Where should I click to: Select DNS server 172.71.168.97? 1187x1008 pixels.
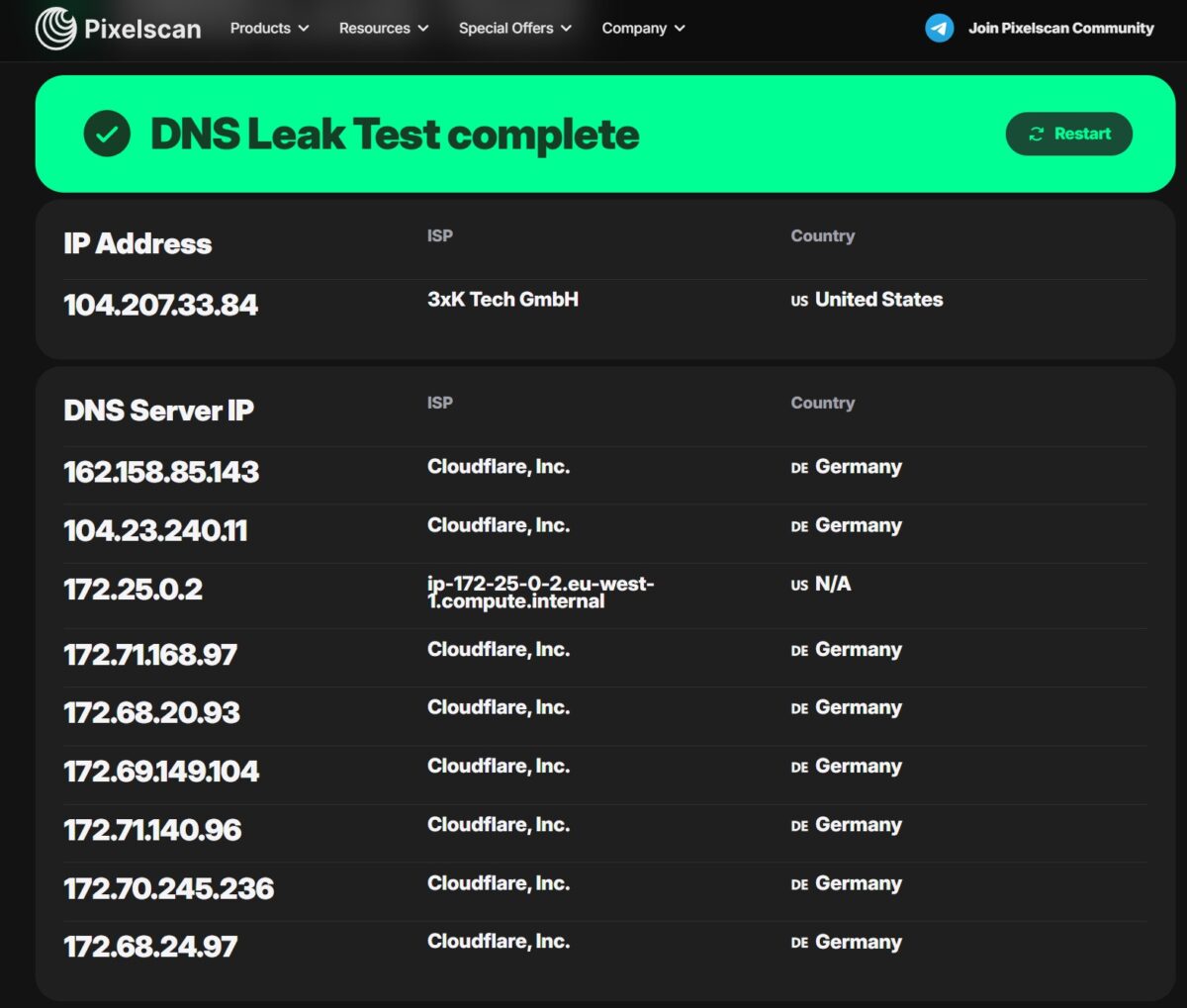click(150, 654)
